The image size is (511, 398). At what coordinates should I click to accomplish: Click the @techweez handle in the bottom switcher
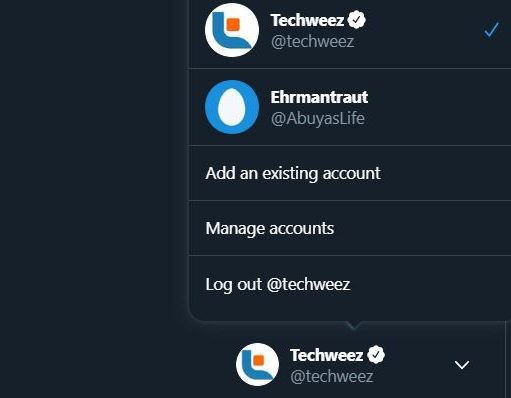(332, 377)
